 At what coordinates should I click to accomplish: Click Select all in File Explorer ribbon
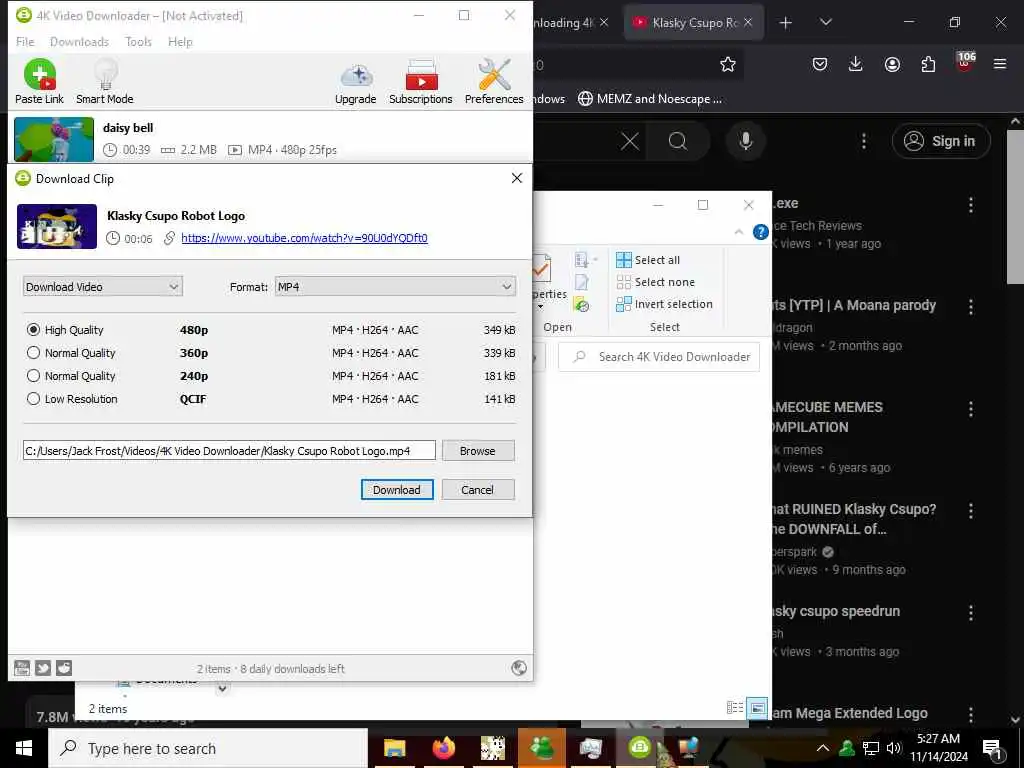648,260
